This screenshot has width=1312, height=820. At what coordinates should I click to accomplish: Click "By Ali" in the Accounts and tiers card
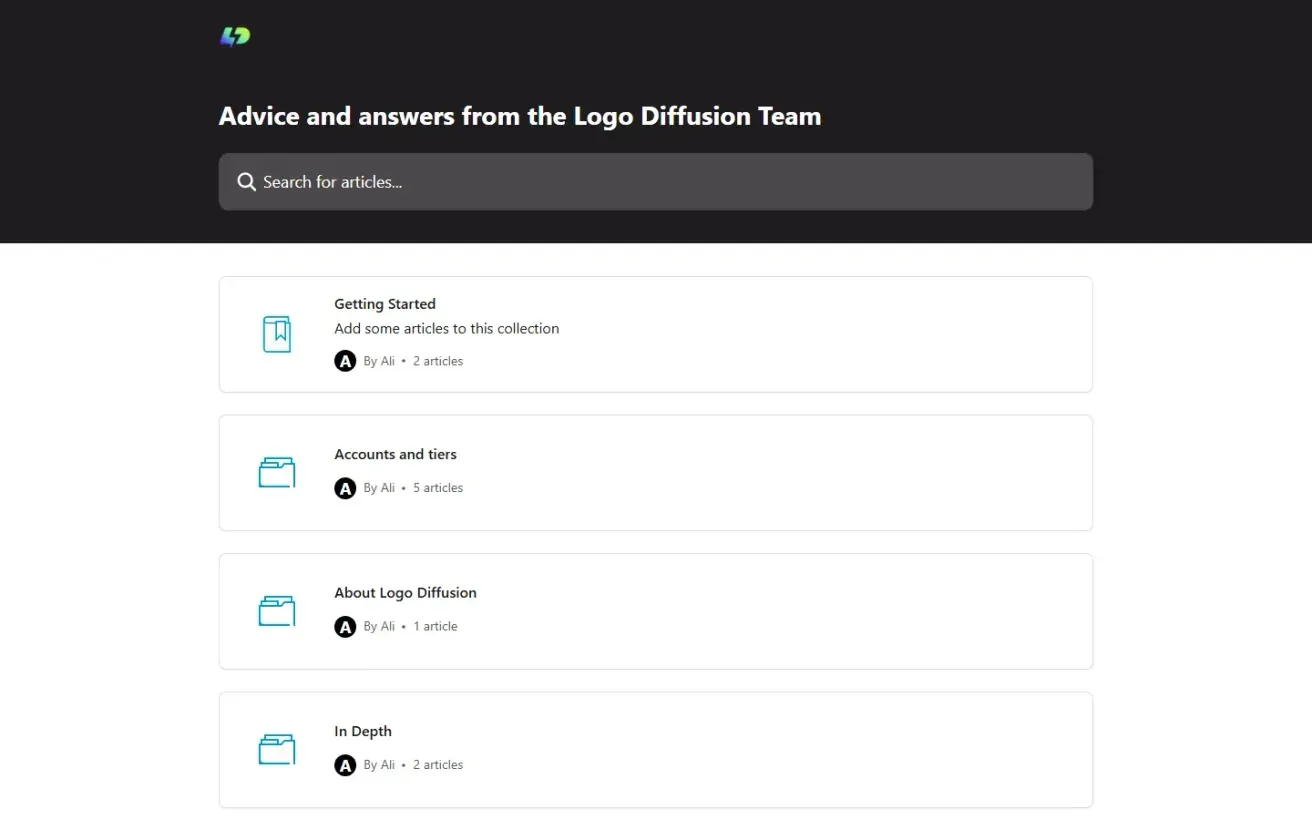pos(379,488)
